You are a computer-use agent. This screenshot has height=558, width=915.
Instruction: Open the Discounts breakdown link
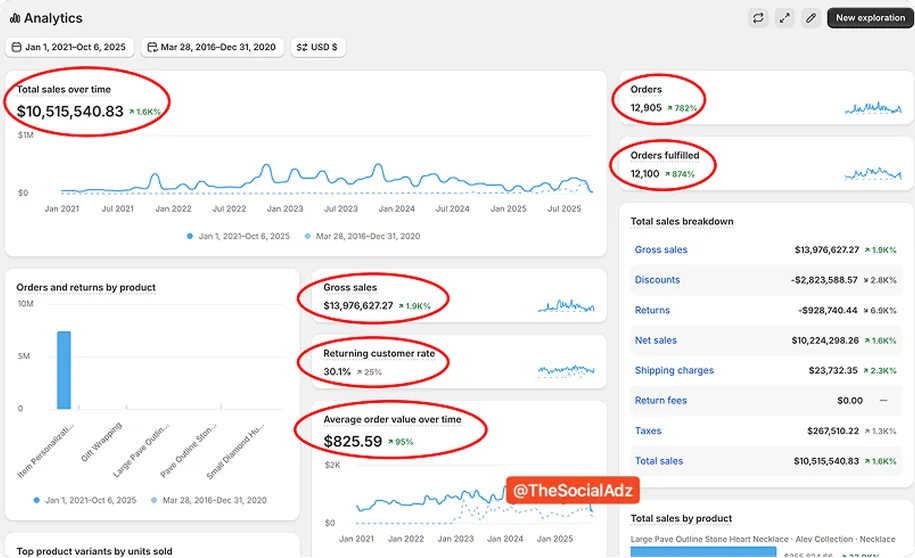pos(657,280)
